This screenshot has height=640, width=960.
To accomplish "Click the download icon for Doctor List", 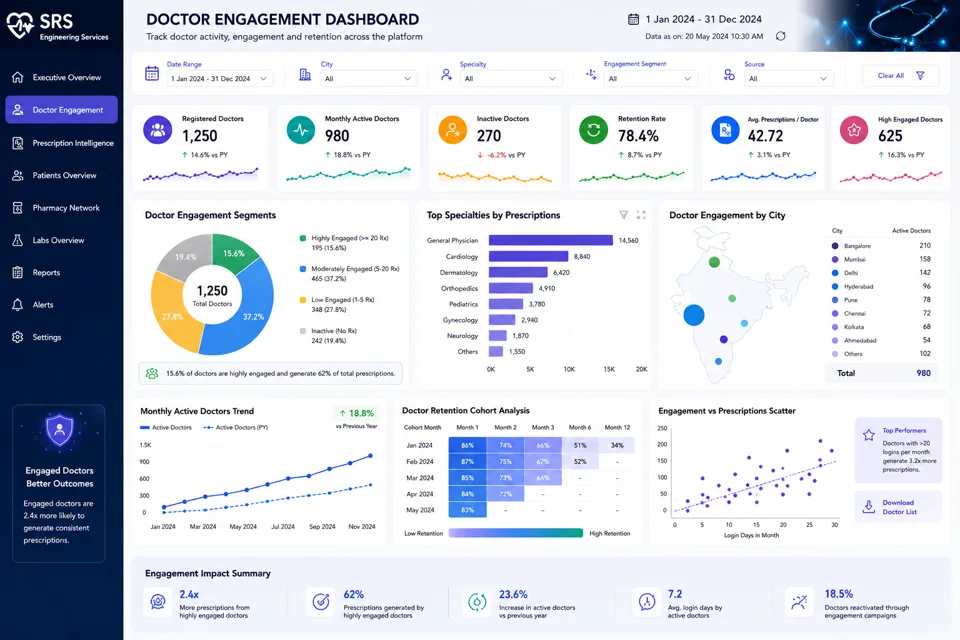I will coord(868,506).
